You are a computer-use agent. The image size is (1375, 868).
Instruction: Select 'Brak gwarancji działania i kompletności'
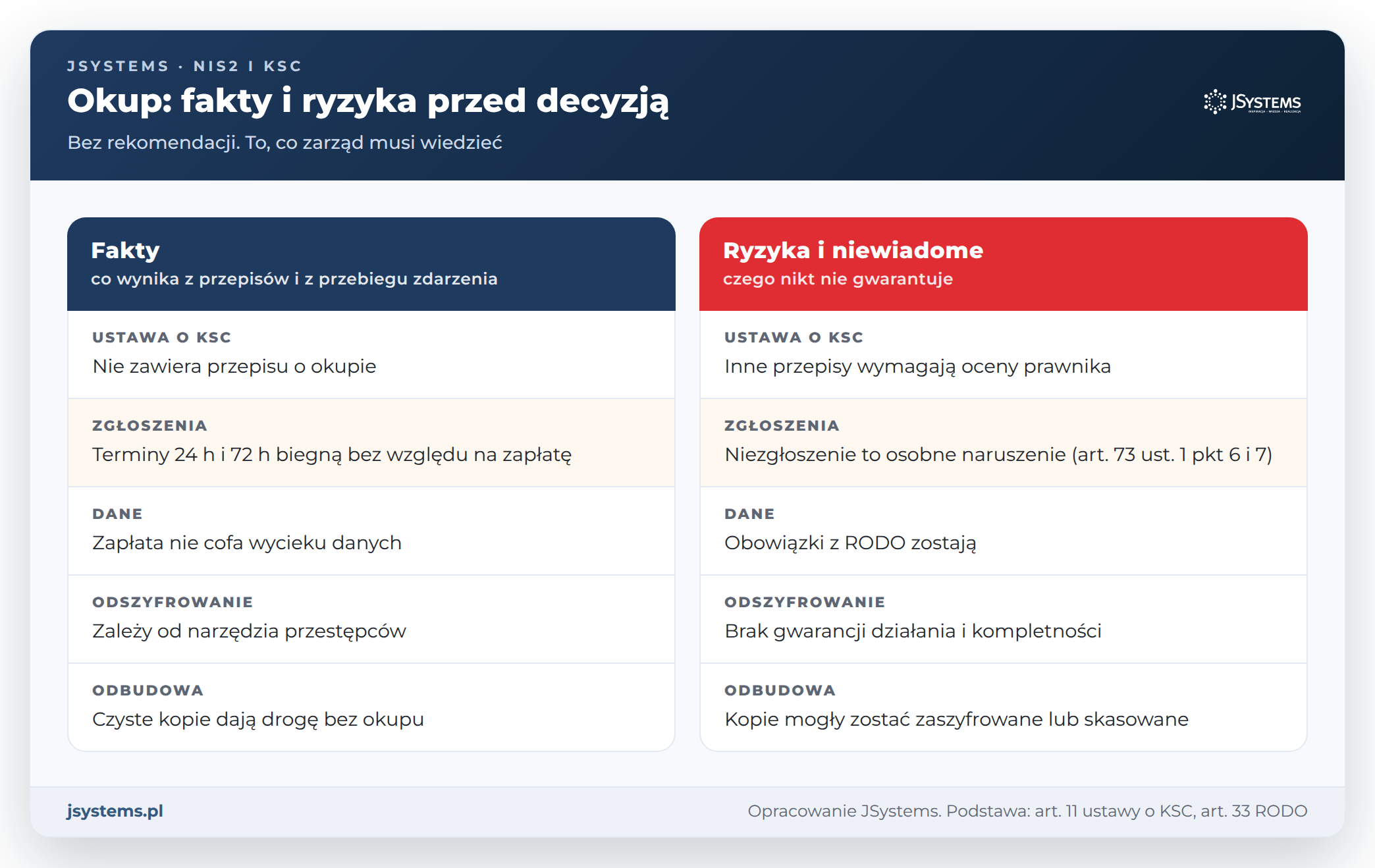tap(913, 631)
